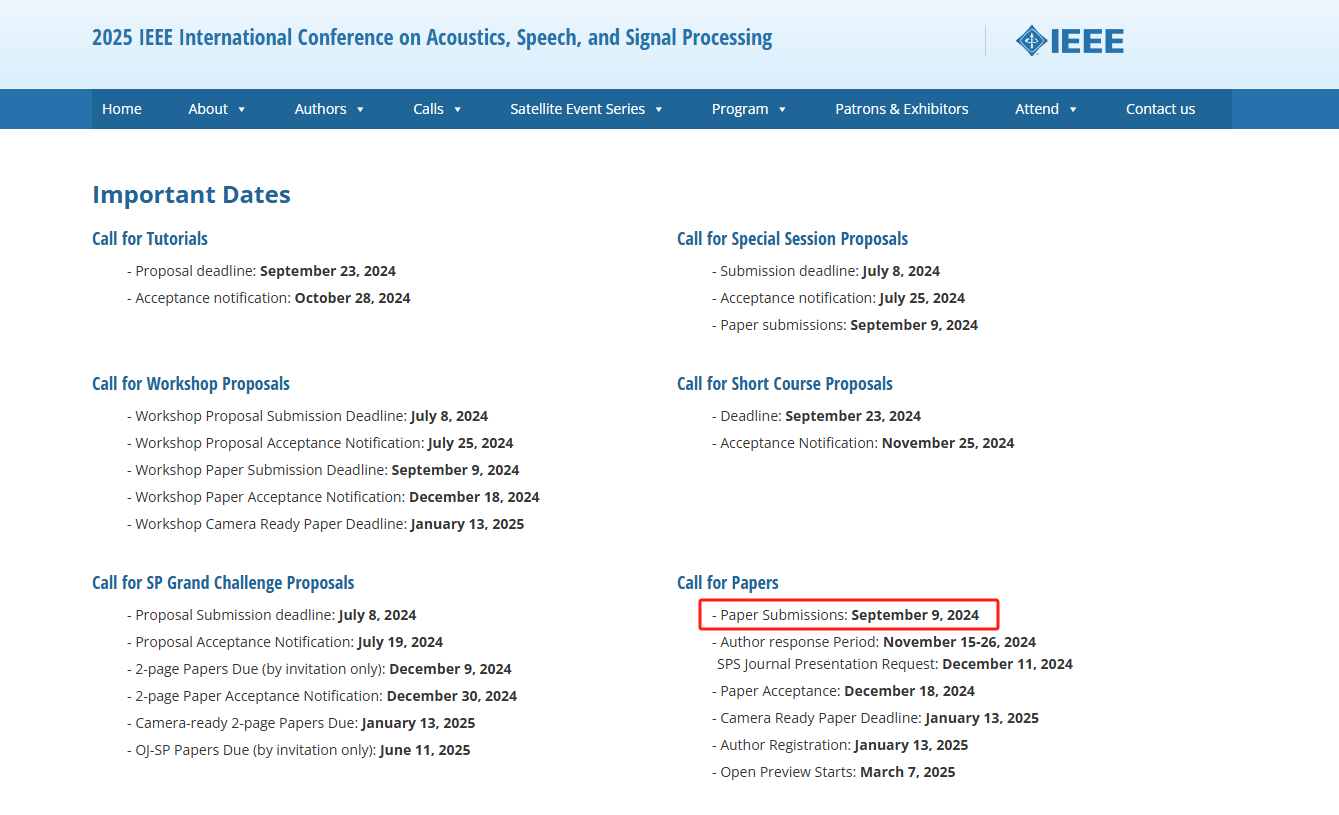
Task: Click the highlighted Paper Submissions date line
Action: [x=848, y=615]
